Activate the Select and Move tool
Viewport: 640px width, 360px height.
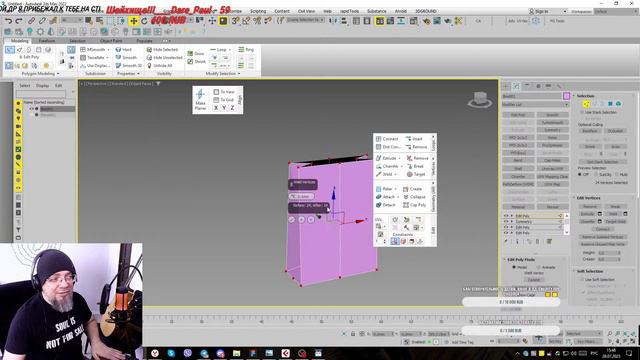coord(133,21)
